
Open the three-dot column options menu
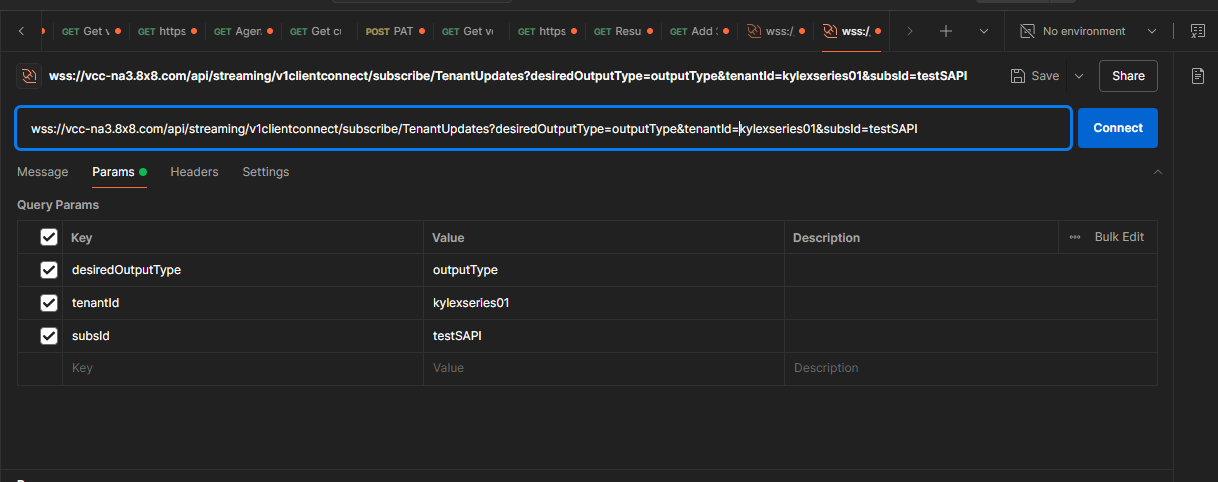[1075, 237]
